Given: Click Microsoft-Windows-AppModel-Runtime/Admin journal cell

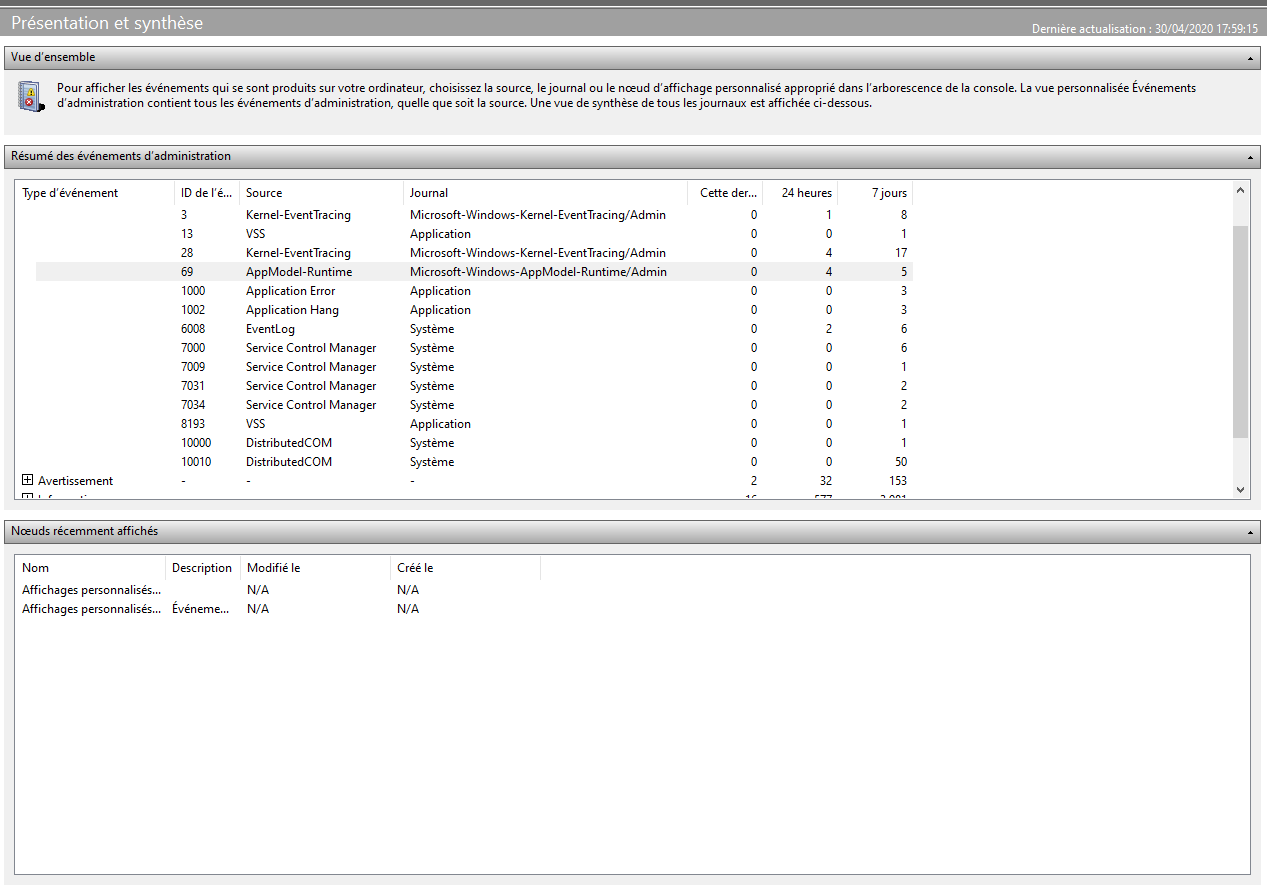Looking at the screenshot, I should tap(538, 272).
